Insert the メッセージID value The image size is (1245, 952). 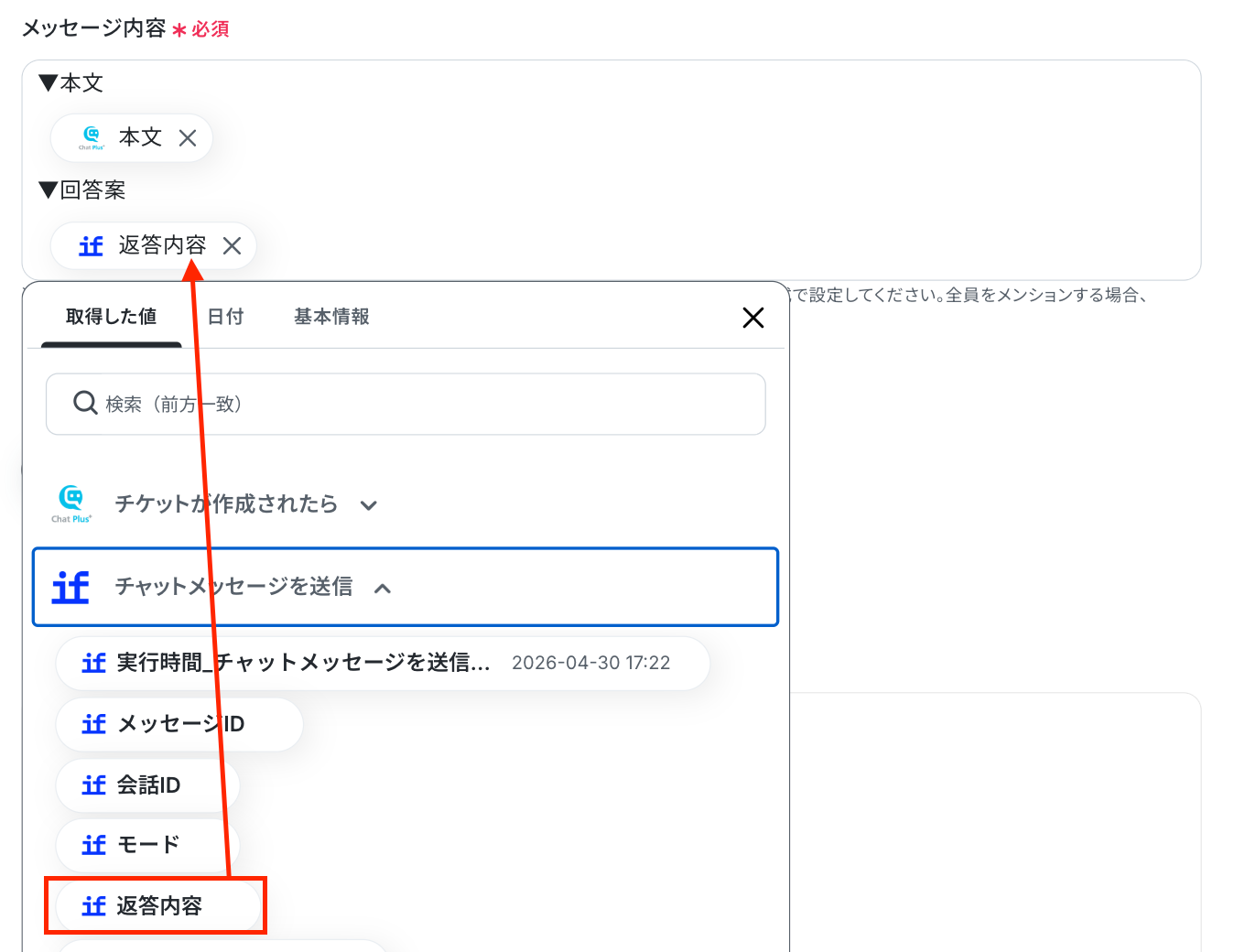pyautogui.click(x=179, y=724)
